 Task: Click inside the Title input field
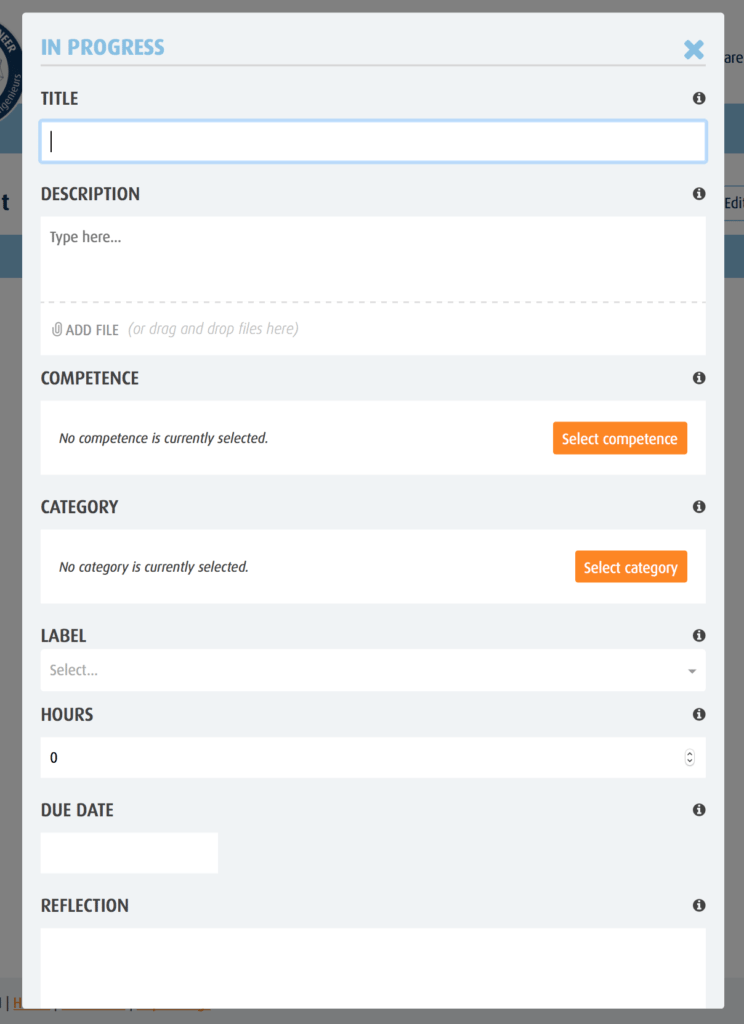[x=370, y=141]
